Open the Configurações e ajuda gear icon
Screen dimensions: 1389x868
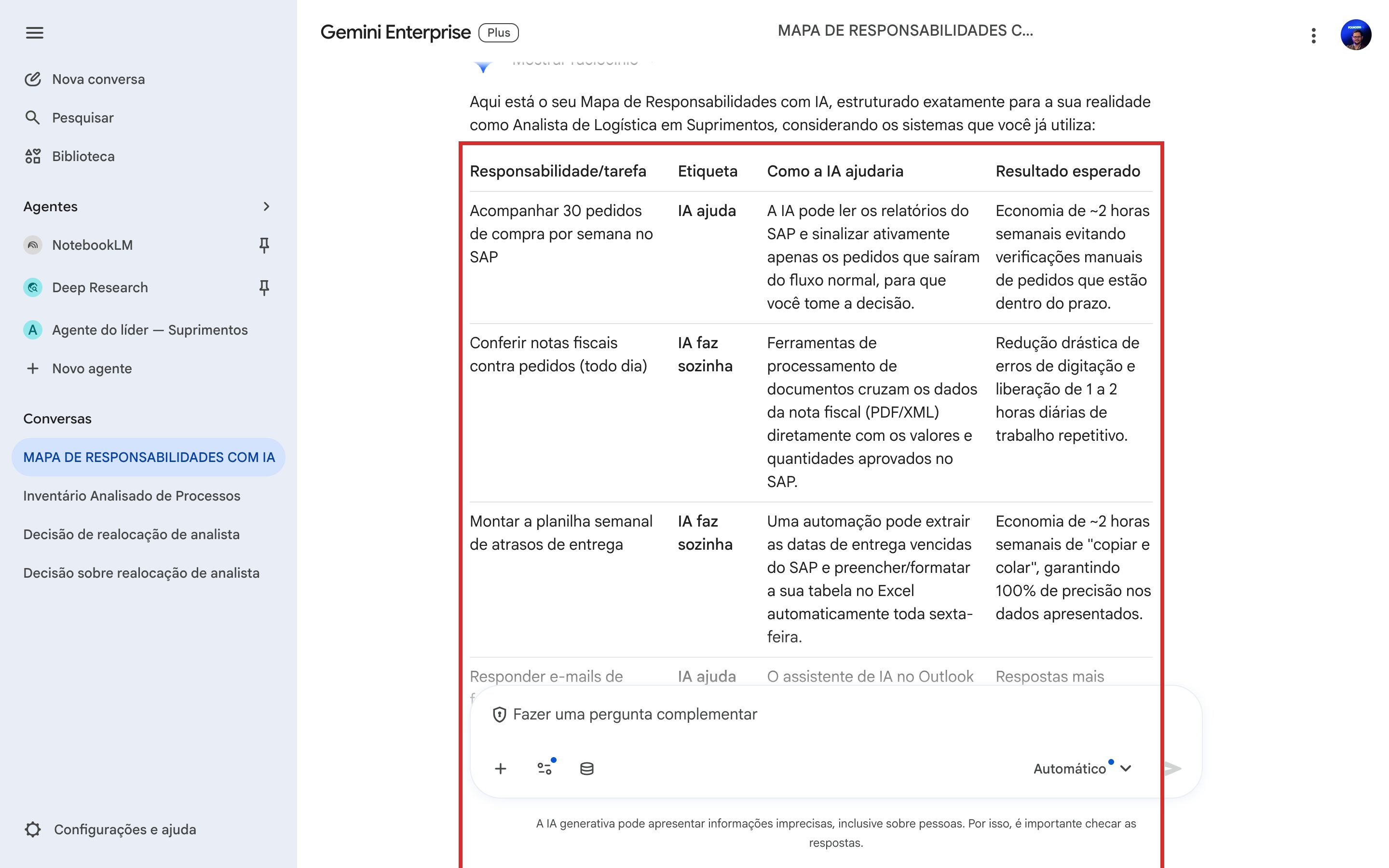pos(33,829)
